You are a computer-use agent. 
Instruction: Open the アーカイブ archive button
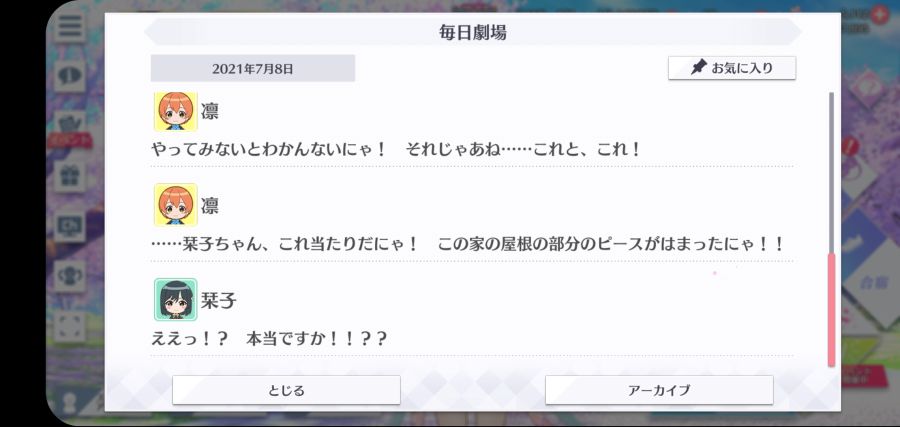pos(659,390)
